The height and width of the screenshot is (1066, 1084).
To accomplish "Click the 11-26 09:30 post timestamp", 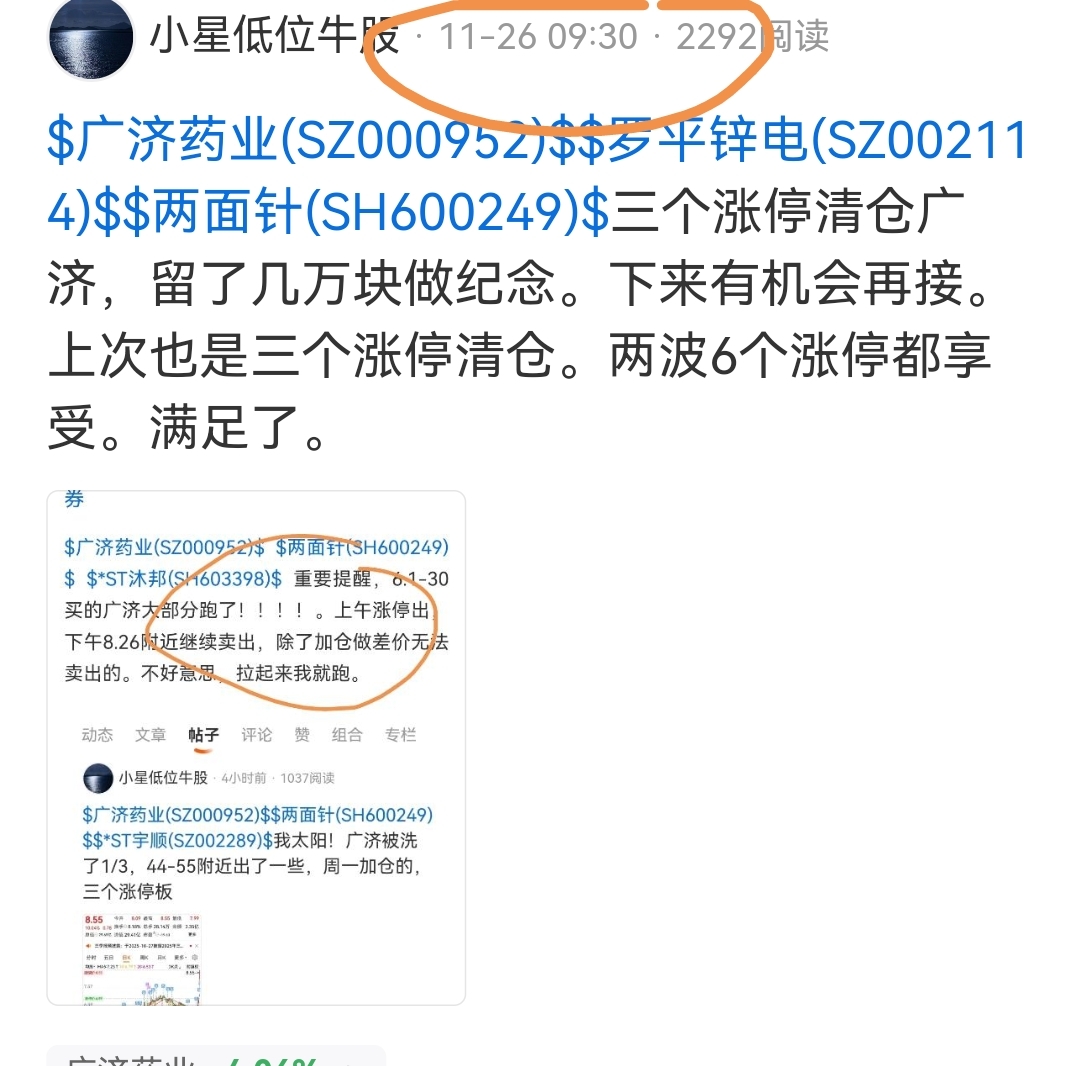I will pyautogui.click(x=538, y=37).
